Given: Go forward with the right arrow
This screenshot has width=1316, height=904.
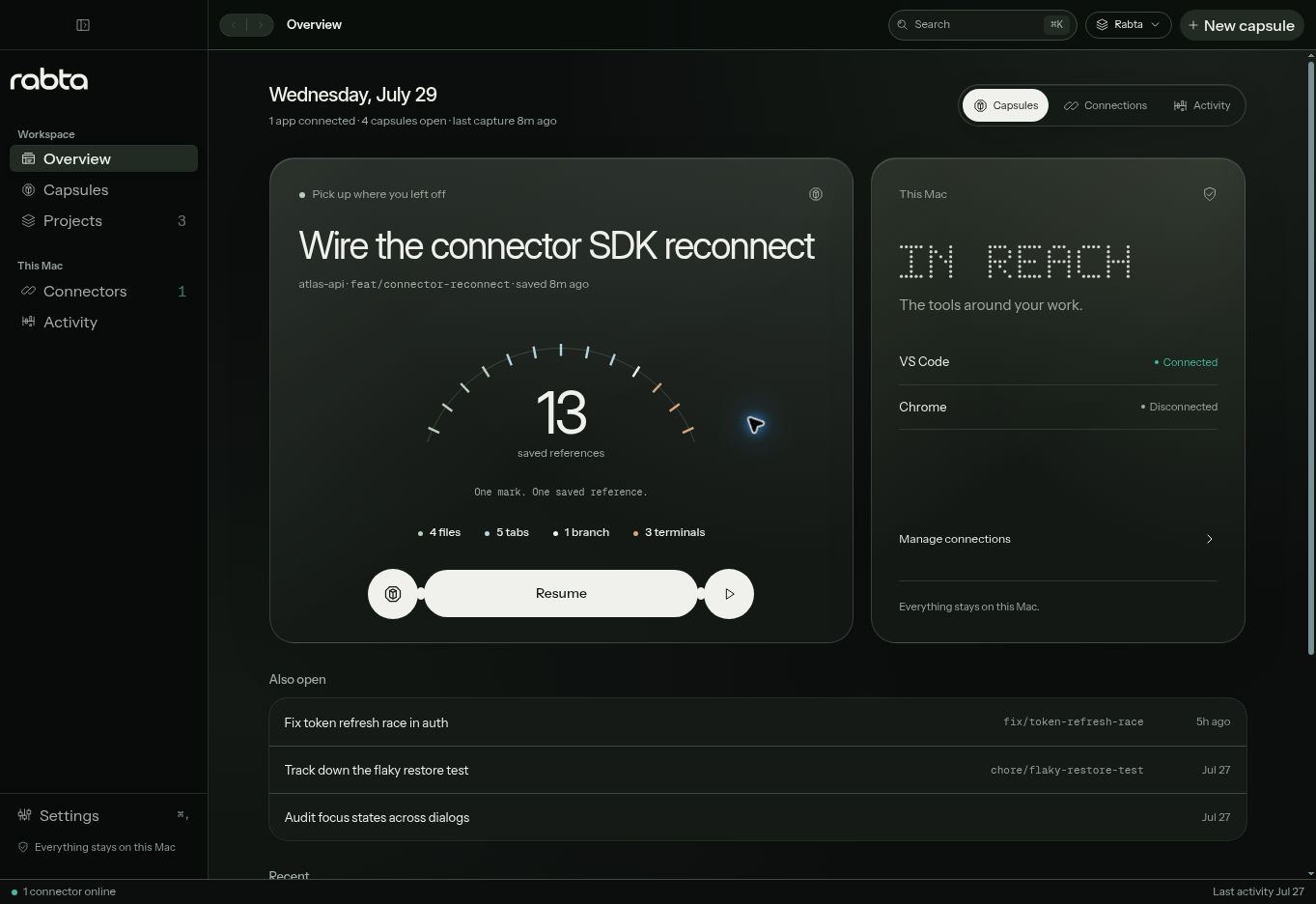Looking at the screenshot, I should click(260, 25).
